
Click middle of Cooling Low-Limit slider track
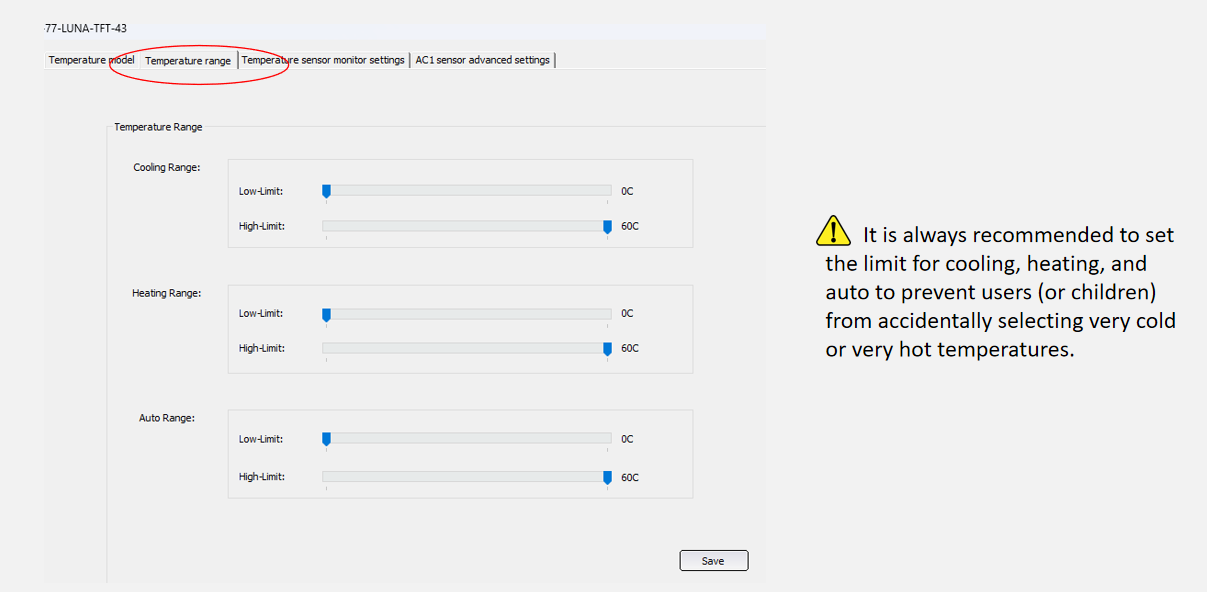467,190
